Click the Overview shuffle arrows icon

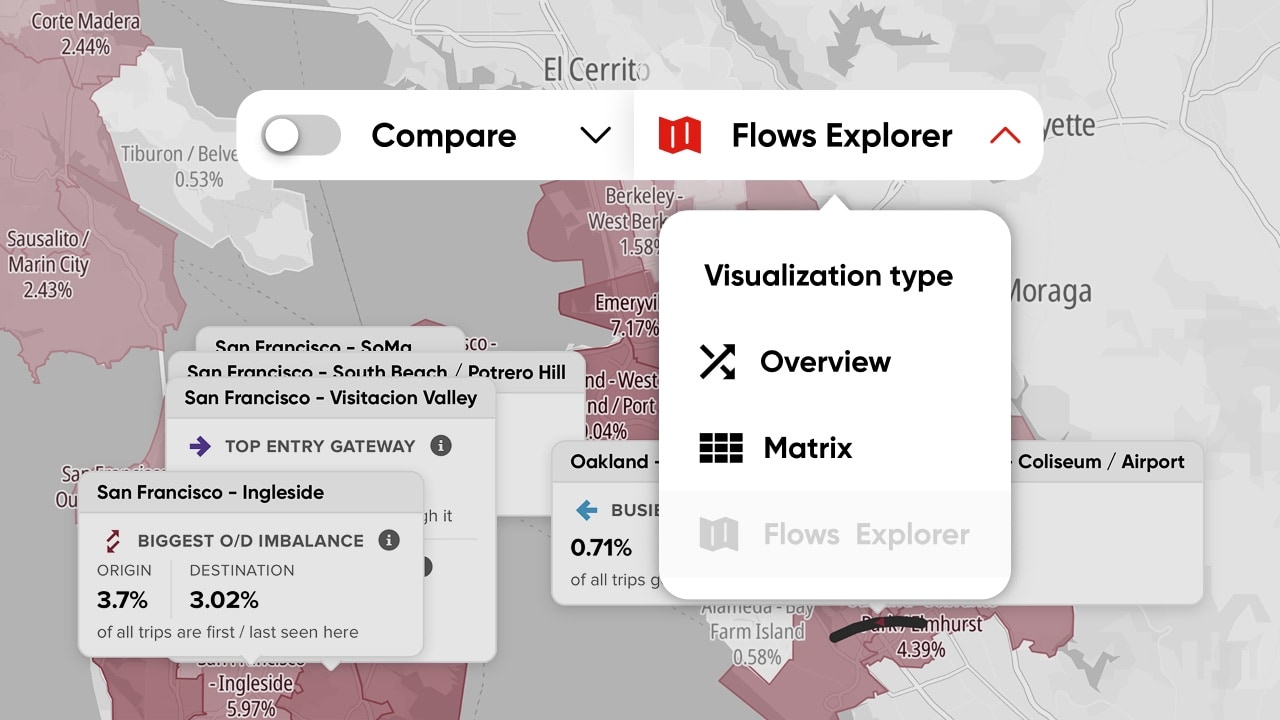point(717,361)
